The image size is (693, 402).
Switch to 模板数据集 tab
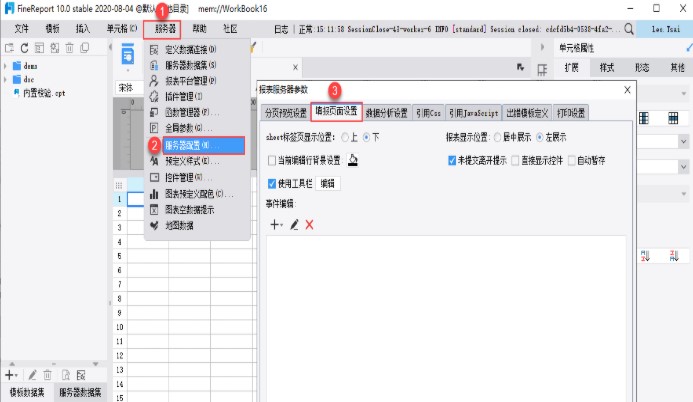click(27, 392)
